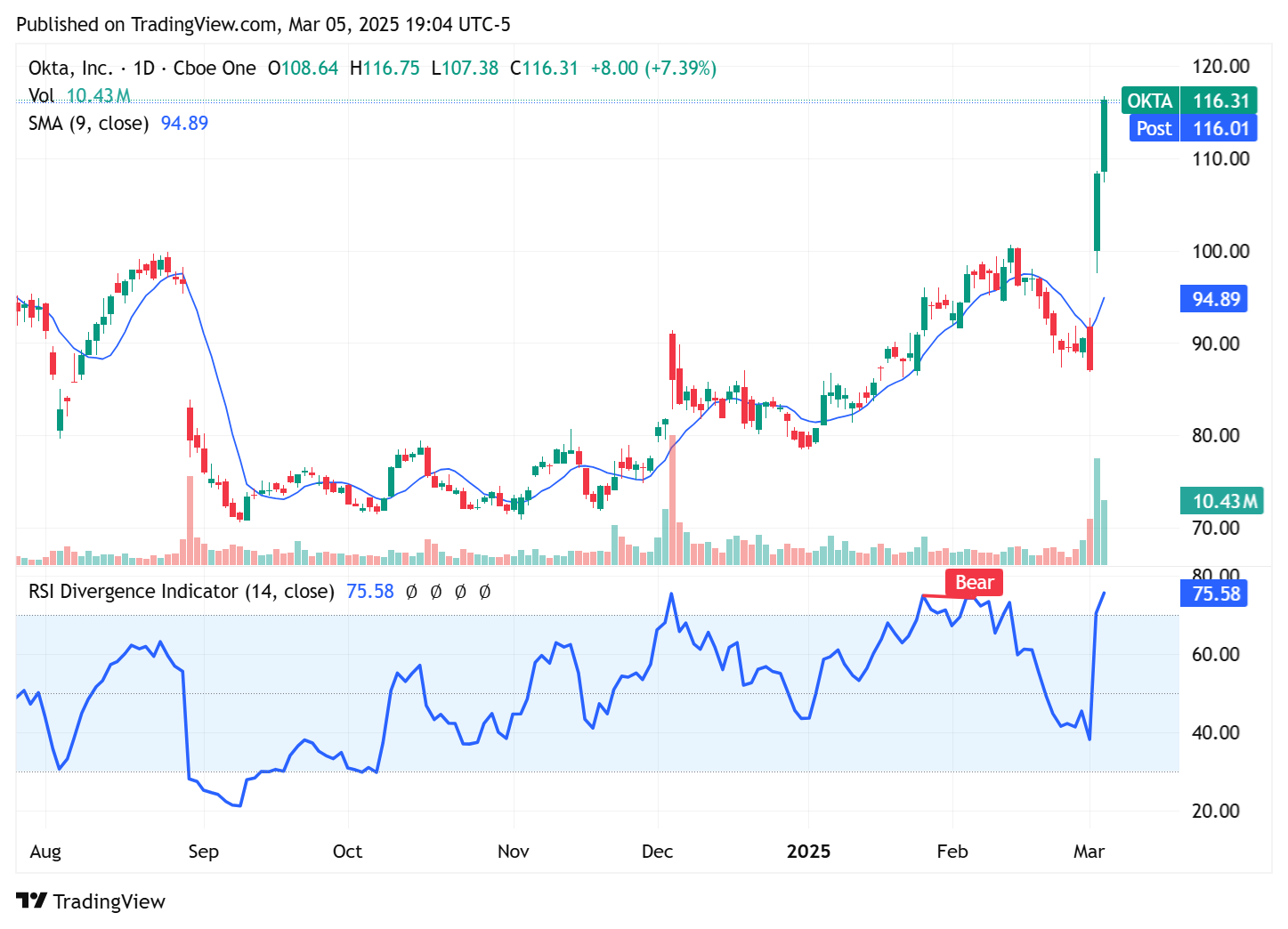This screenshot has height=929, width=1288.
Task: Open the Okta, Inc. symbol selector
Action: 68,67
